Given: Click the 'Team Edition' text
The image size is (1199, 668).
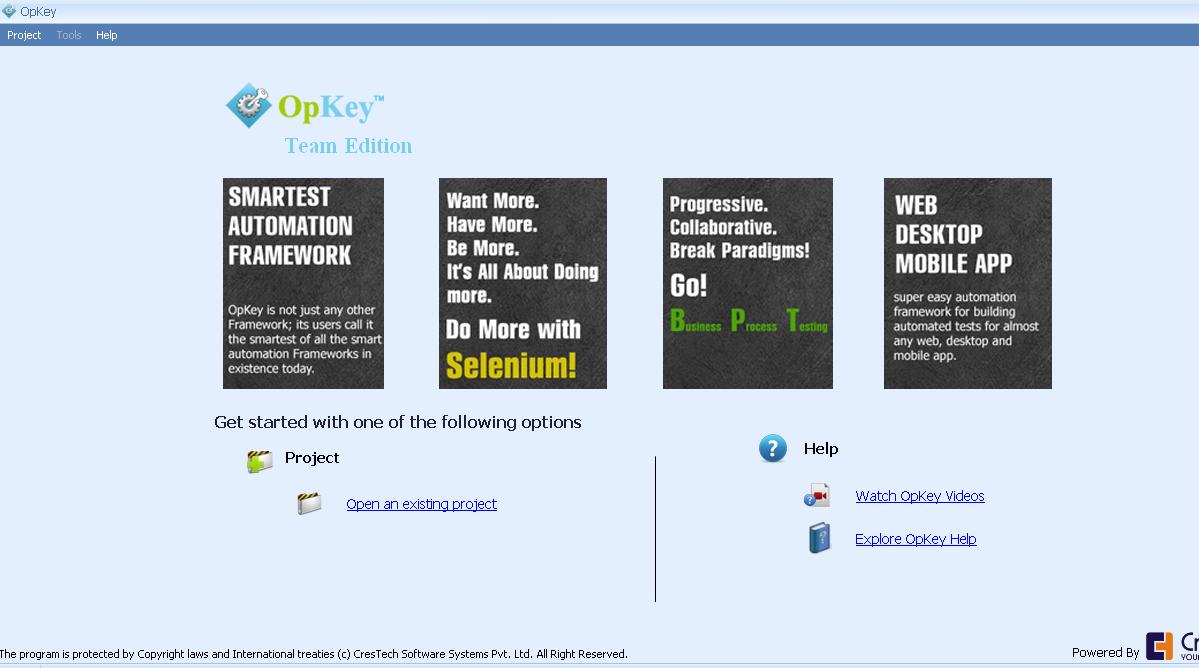Looking at the screenshot, I should coord(348,145).
